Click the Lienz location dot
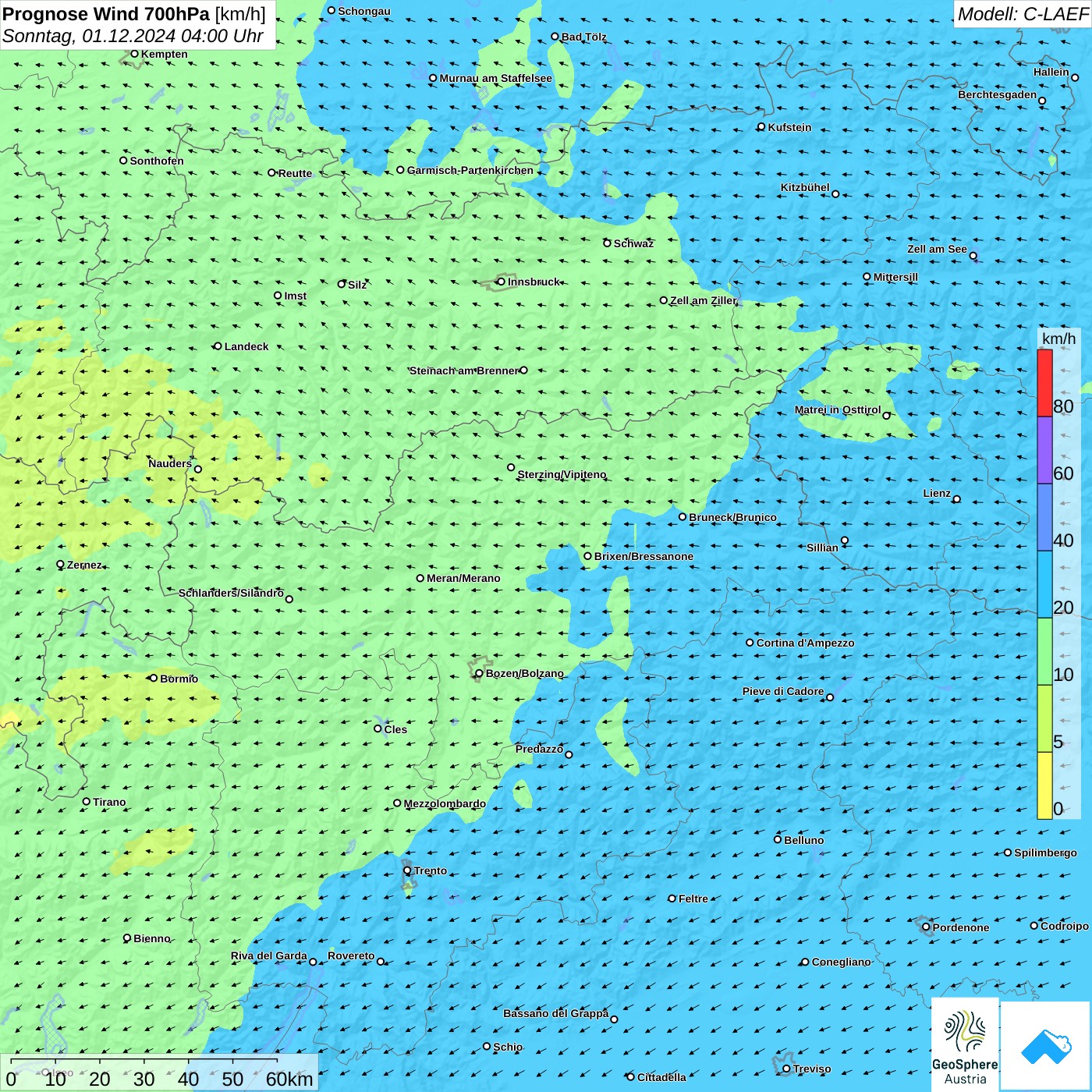 point(957,499)
